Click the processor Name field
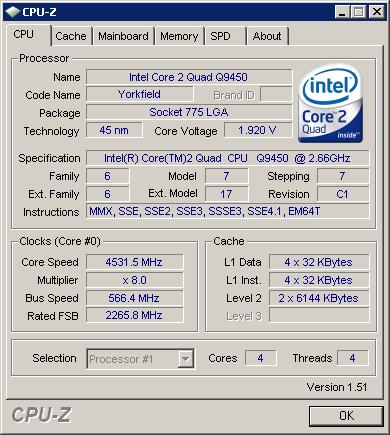This screenshot has width=390, height=435. point(189,77)
